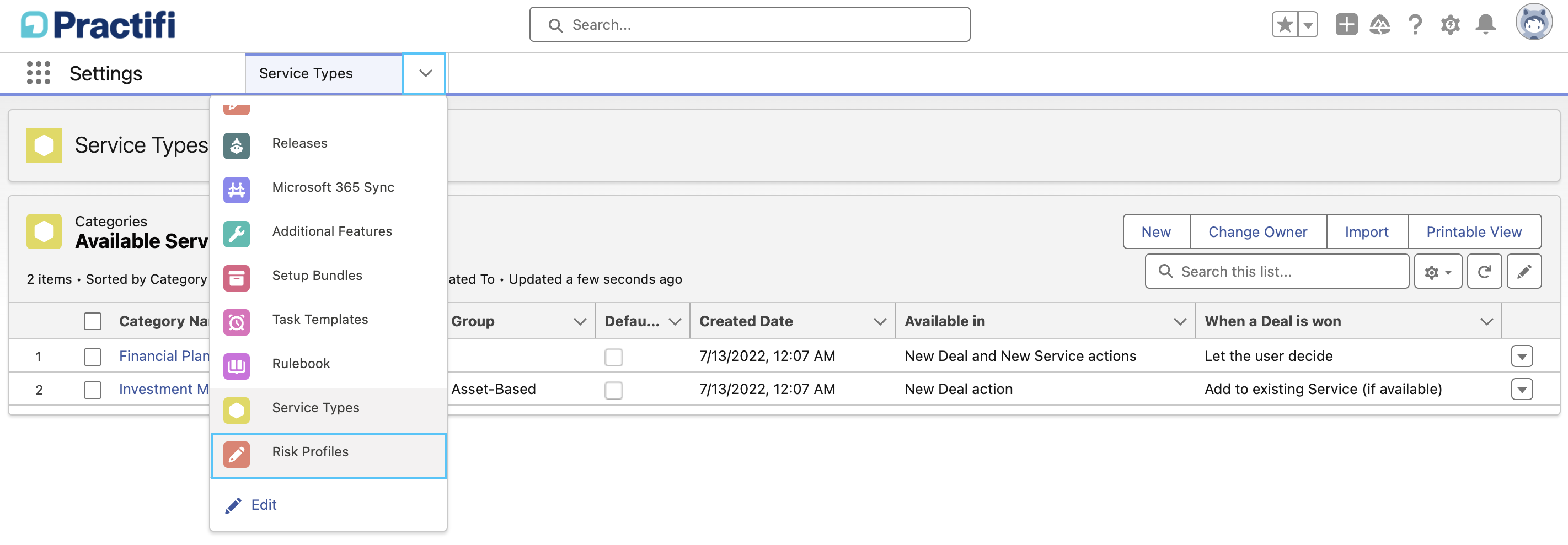The width and height of the screenshot is (1568, 545).
Task: Choose Rulebook menu item
Action: click(328, 364)
